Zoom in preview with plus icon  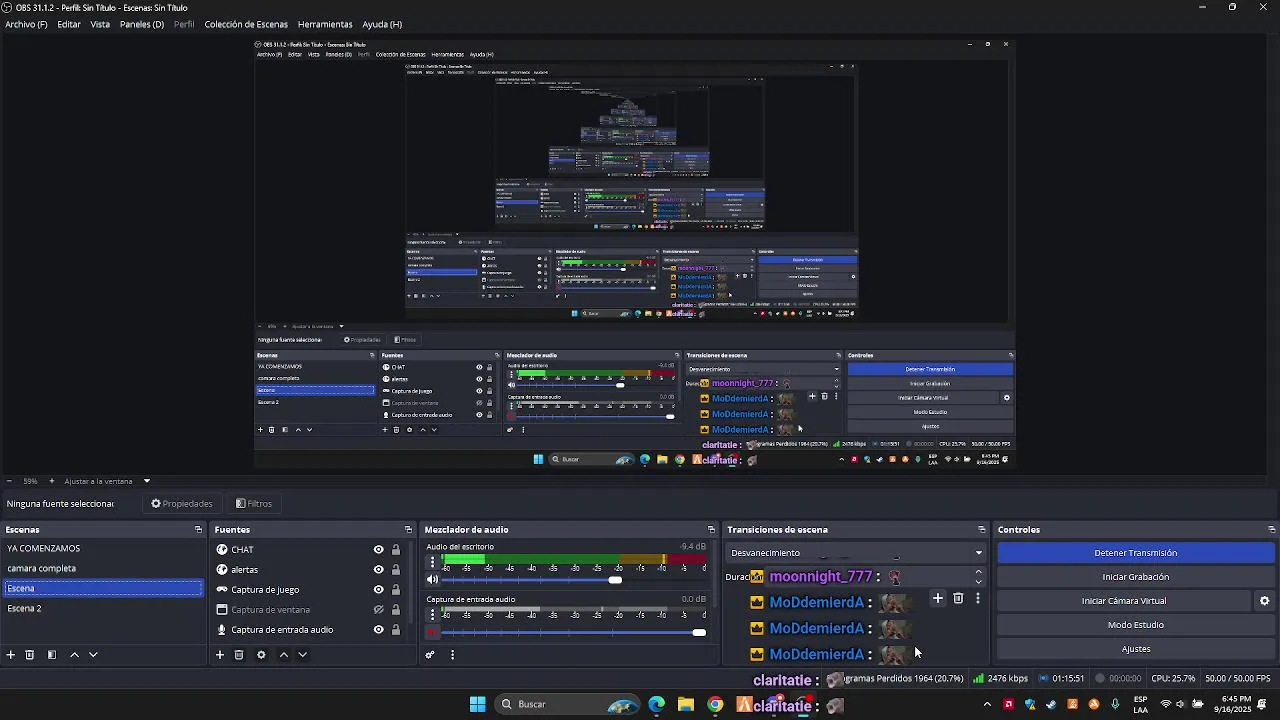point(52,481)
